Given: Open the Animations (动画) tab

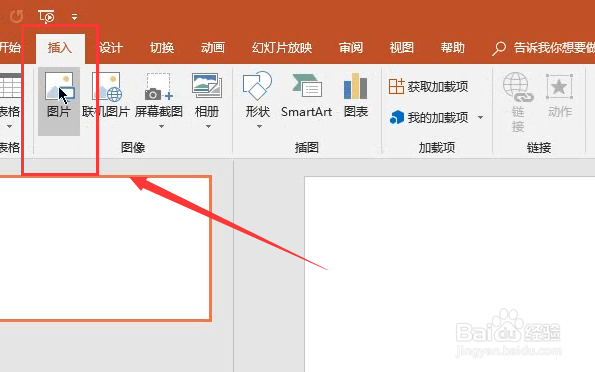Looking at the screenshot, I should [212, 48].
